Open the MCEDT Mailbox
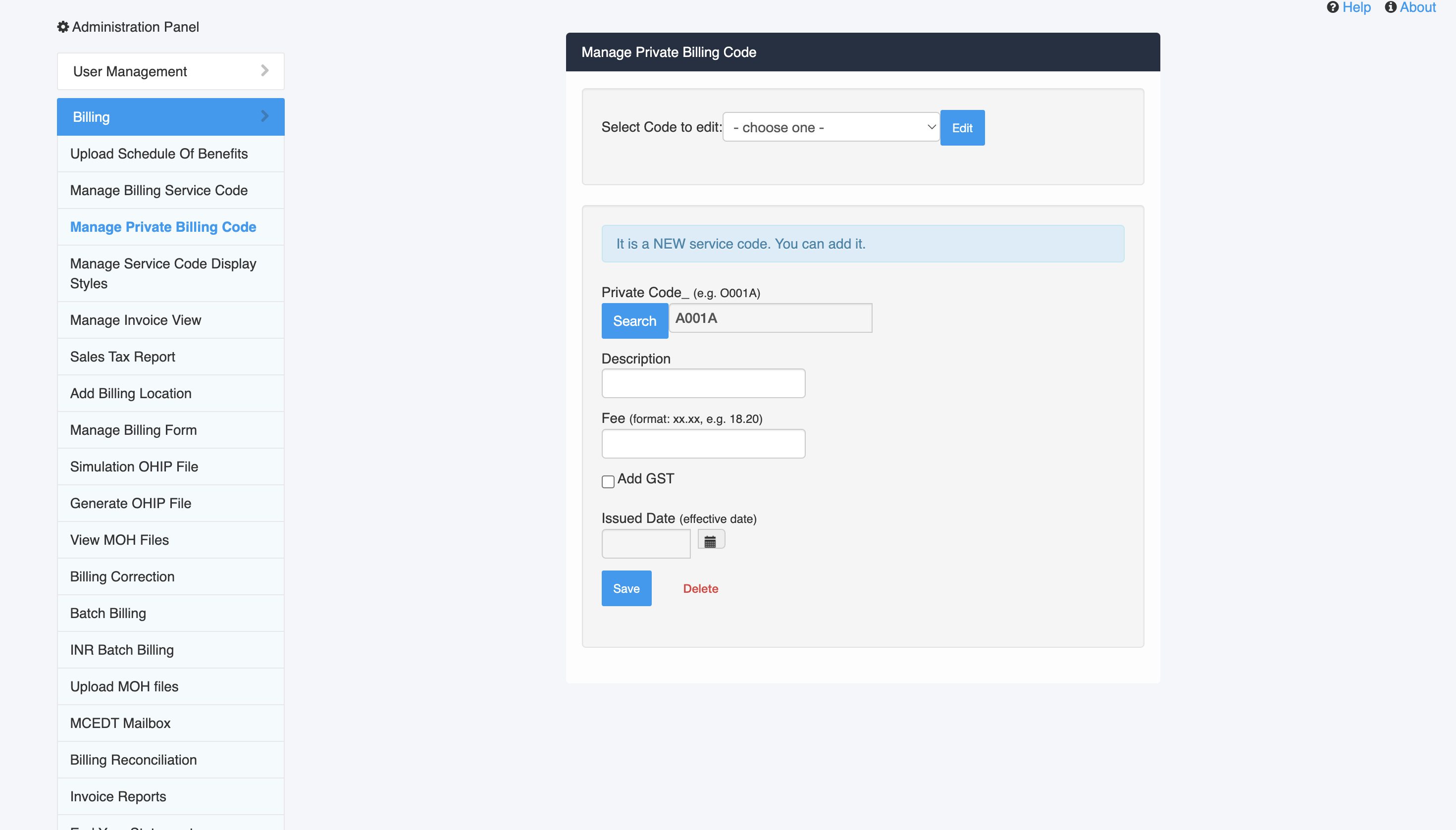 coord(170,724)
